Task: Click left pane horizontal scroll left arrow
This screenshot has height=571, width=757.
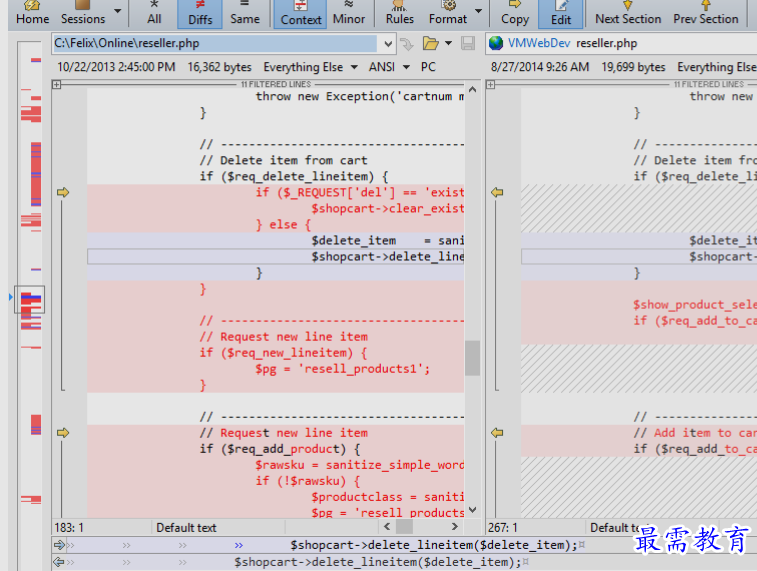Action: coord(387,527)
